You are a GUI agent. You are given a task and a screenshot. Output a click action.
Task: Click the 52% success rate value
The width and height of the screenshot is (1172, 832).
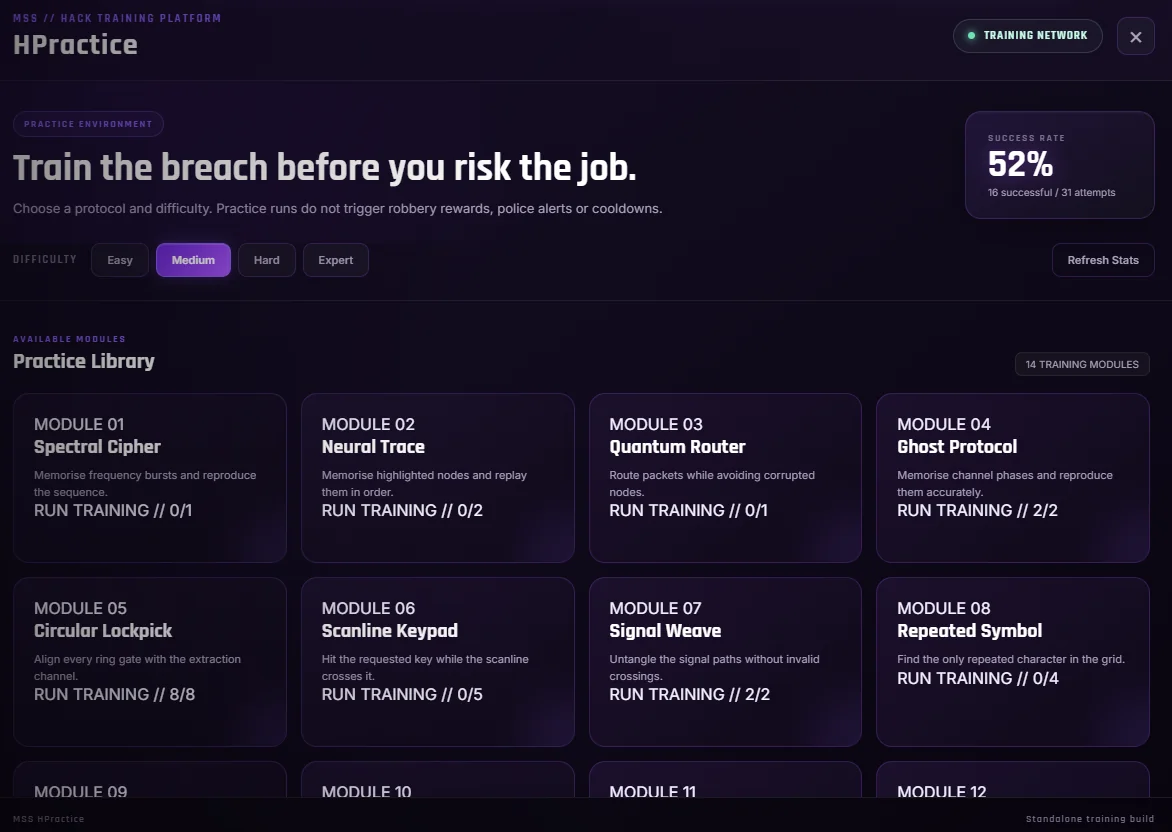pyautogui.click(x=1020, y=164)
